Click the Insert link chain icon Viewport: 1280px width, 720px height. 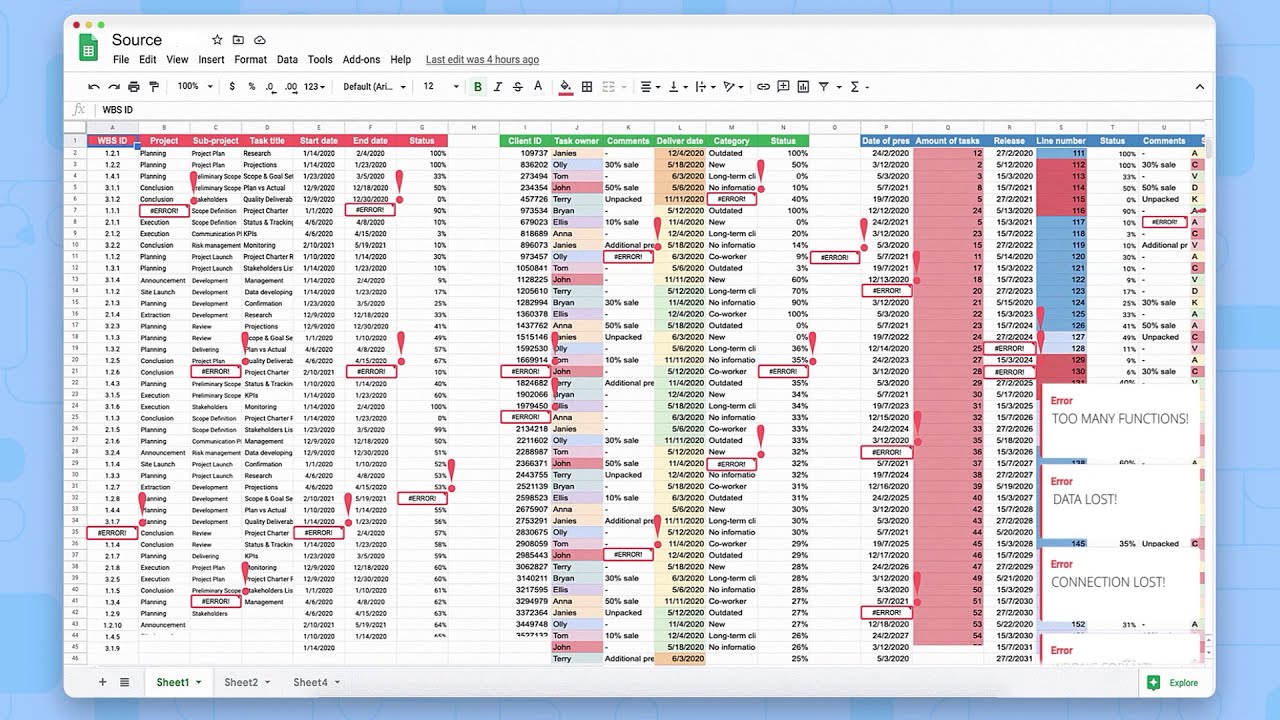[763, 87]
